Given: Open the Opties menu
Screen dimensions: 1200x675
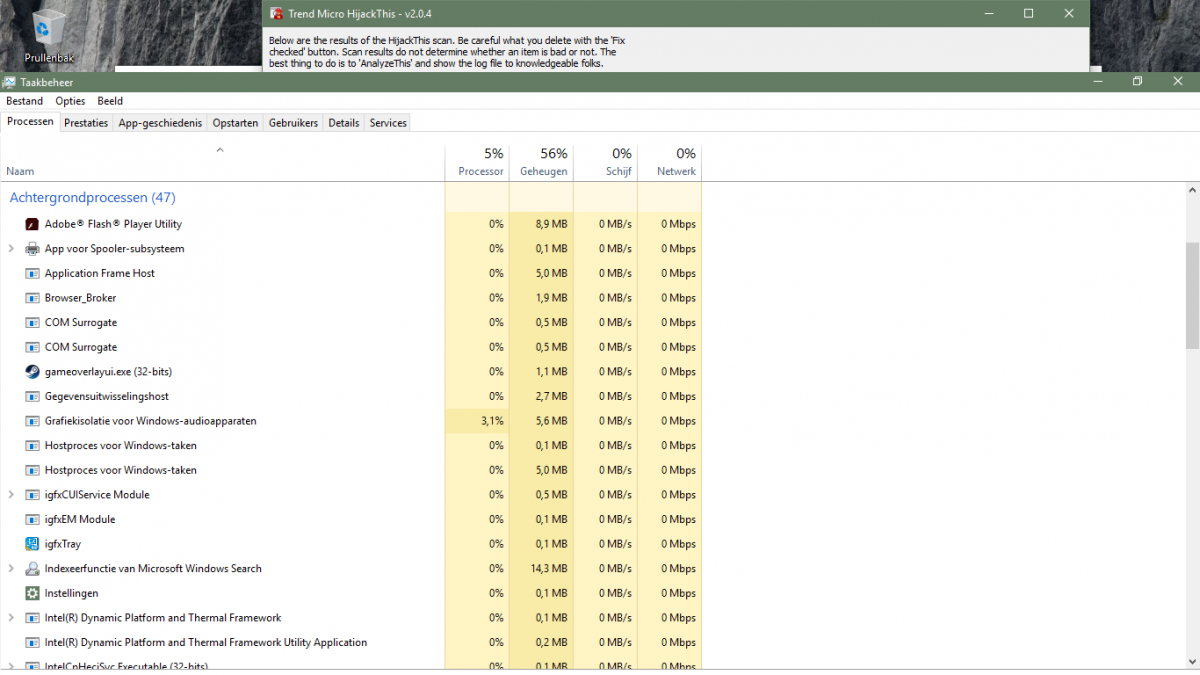Looking at the screenshot, I should pyautogui.click(x=70, y=101).
